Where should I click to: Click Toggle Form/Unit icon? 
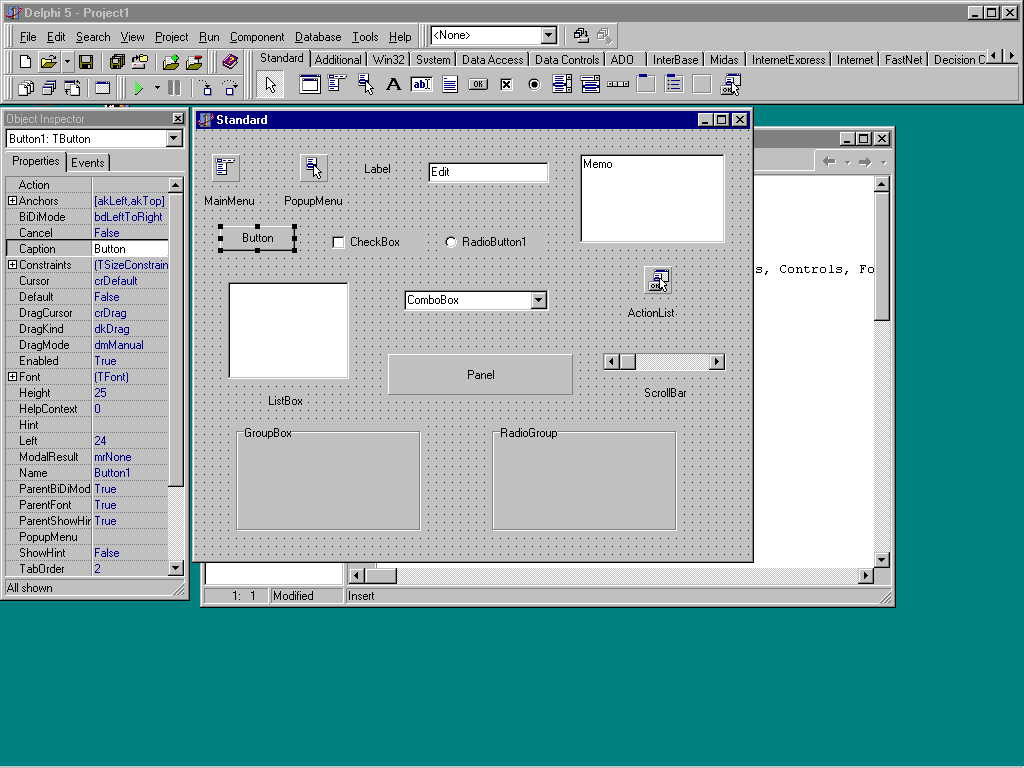click(x=72, y=87)
